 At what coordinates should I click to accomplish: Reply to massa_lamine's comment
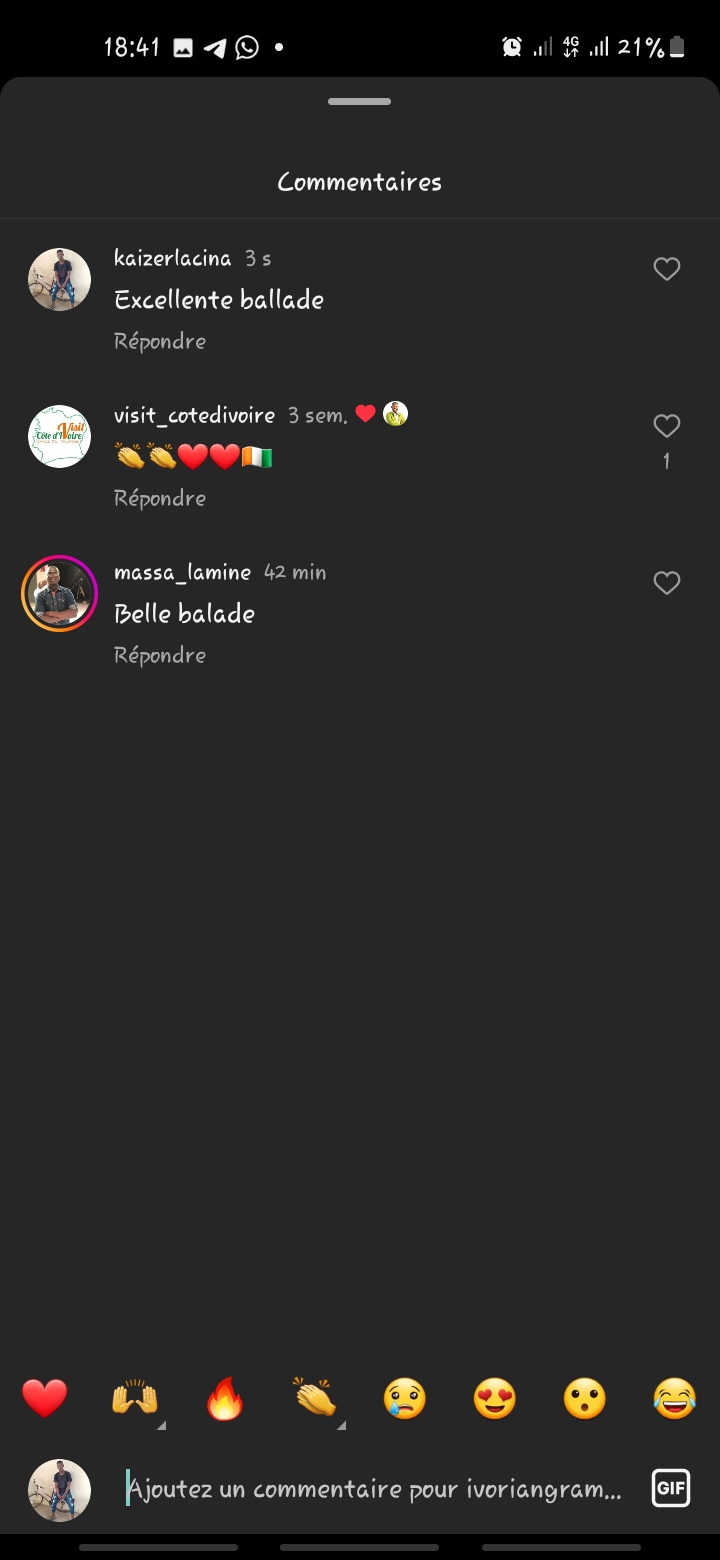(160, 655)
